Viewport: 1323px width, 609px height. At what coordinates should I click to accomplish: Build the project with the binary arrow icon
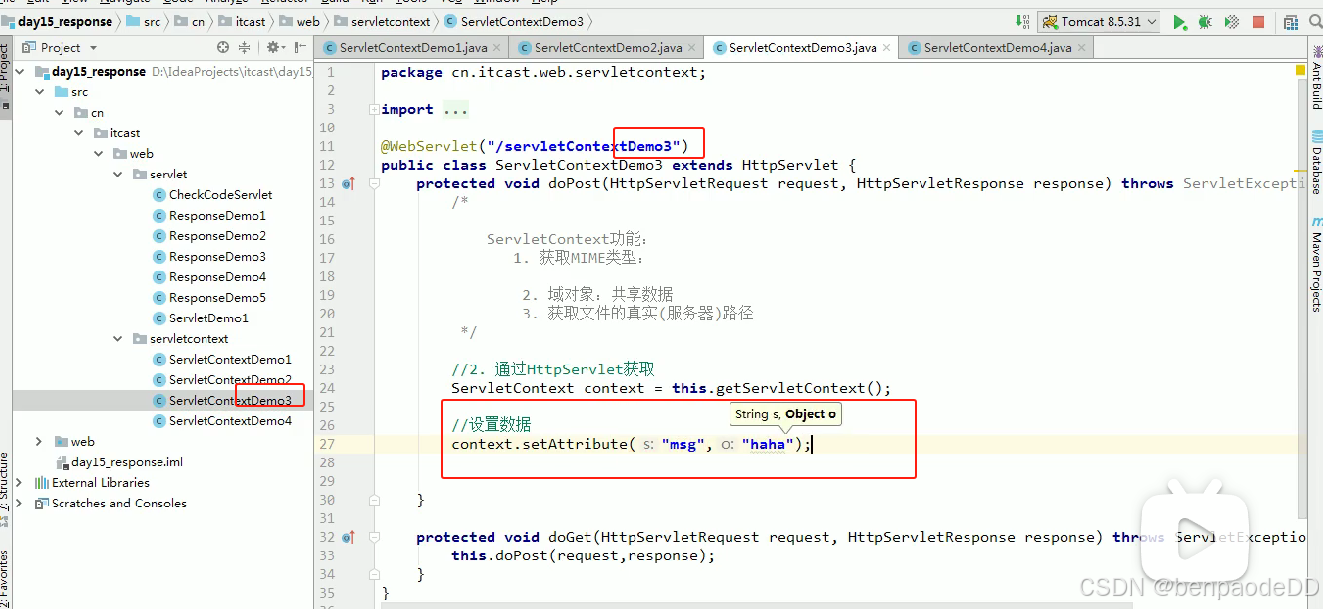point(1023,21)
